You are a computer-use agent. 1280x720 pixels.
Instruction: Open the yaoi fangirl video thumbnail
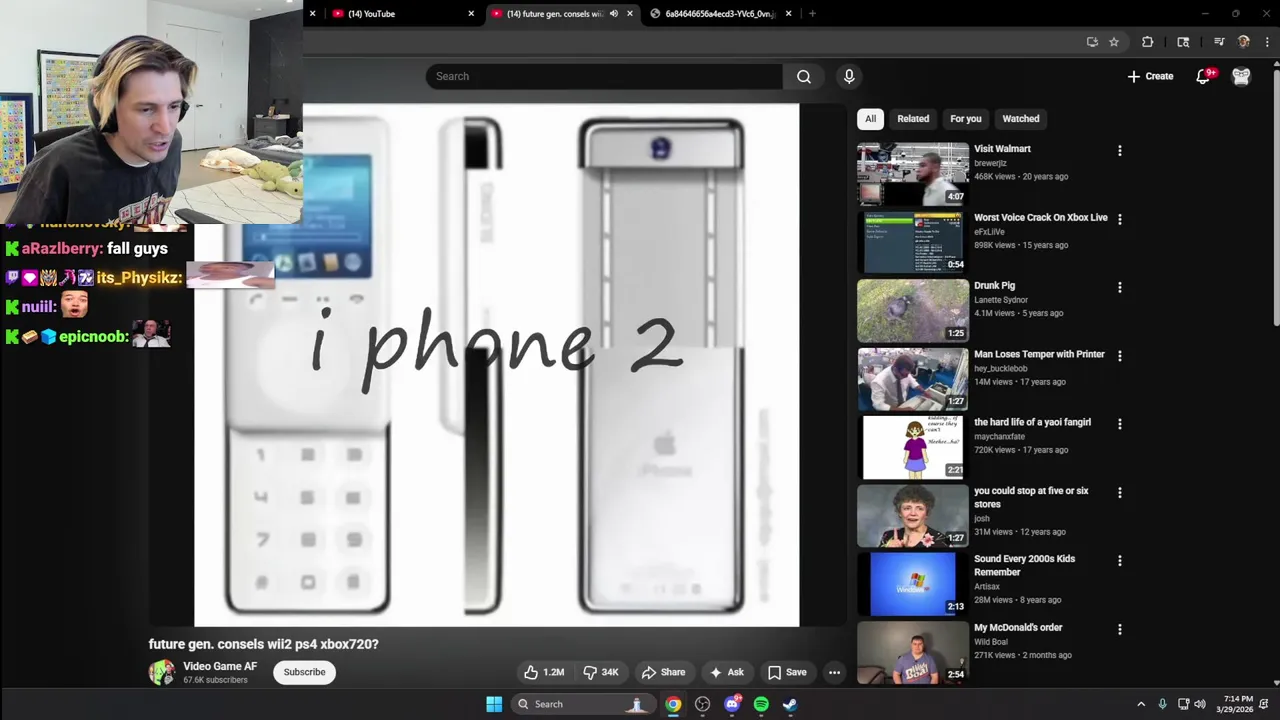913,447
